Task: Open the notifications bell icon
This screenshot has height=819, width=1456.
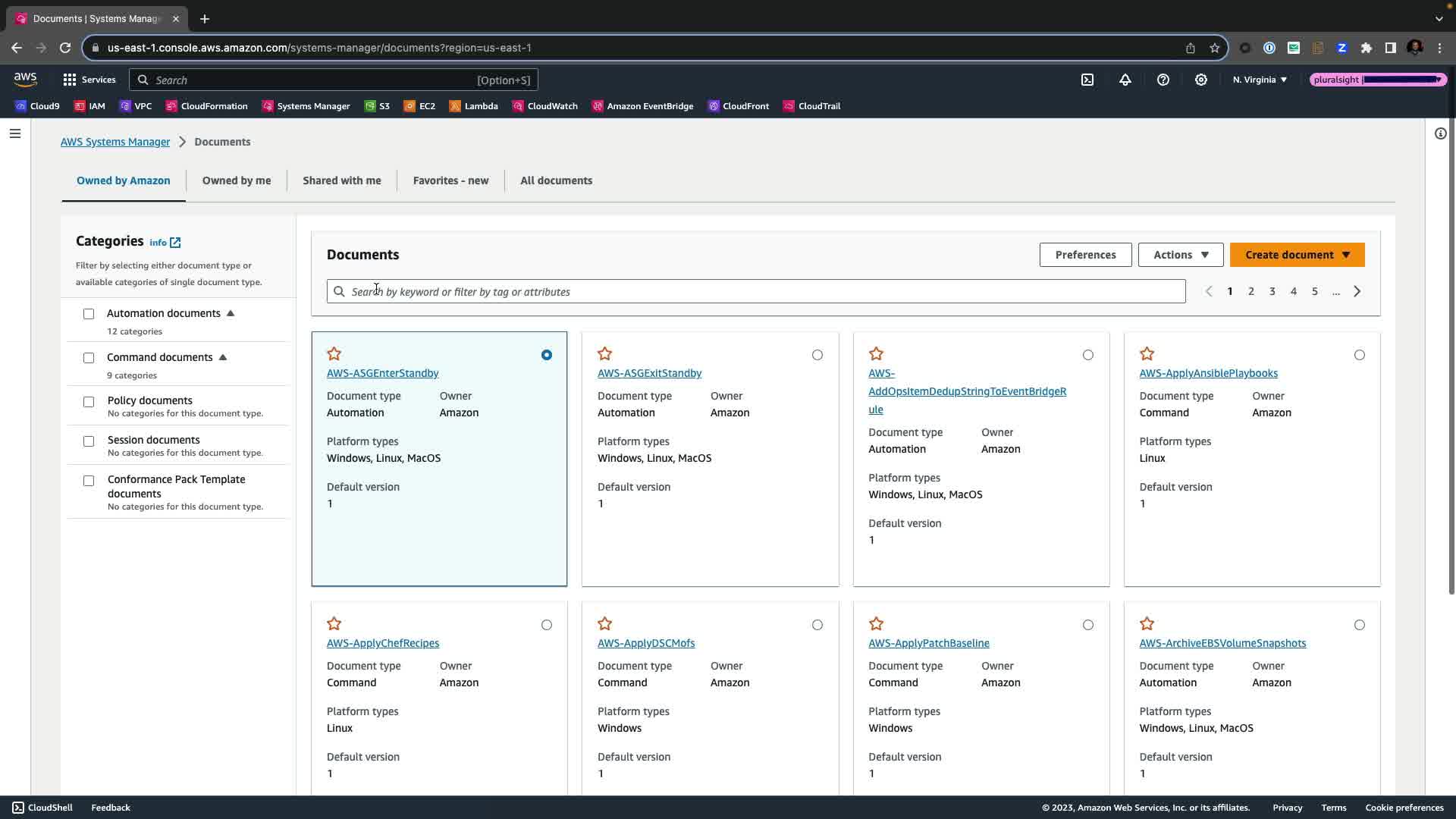Action: [1125, 80]
